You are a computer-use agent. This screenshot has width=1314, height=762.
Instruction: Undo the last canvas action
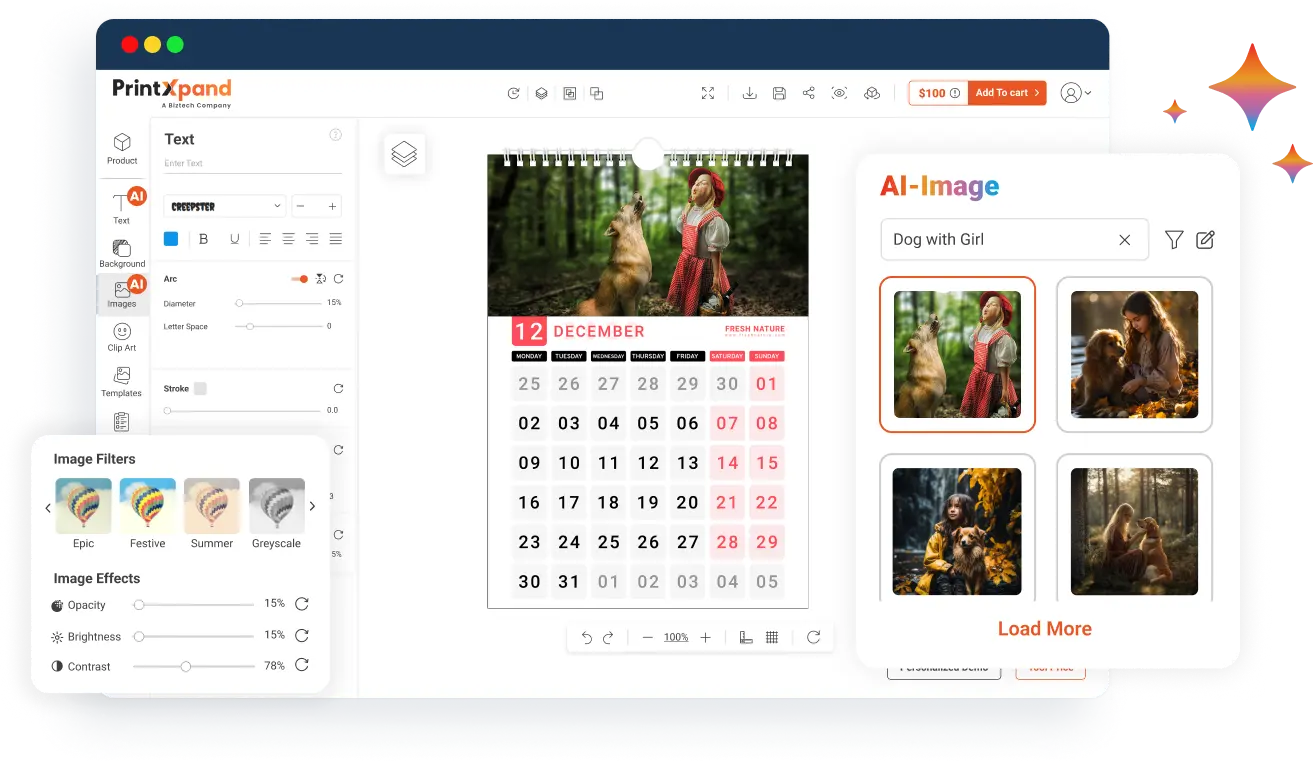[587, 637]
